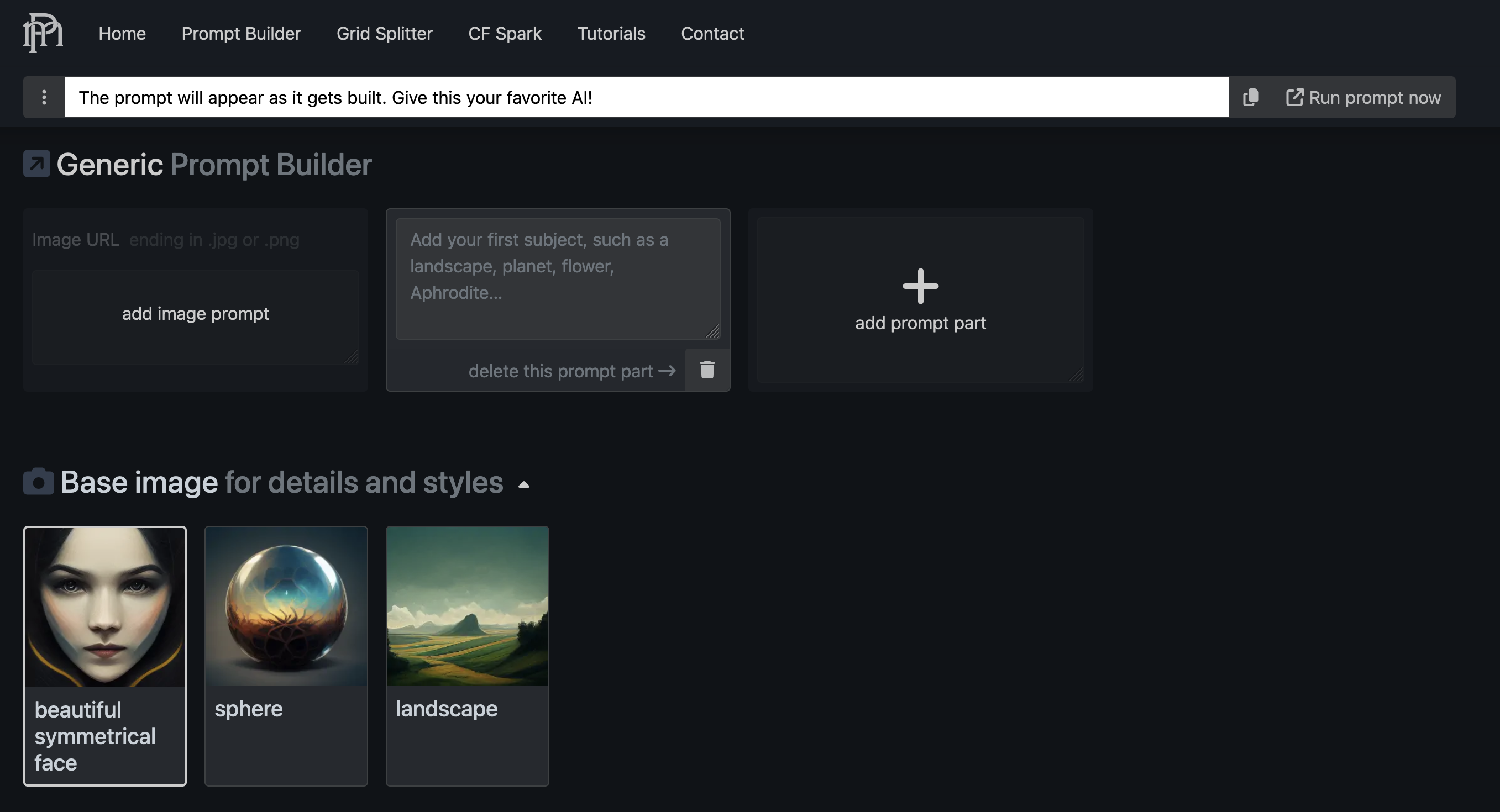Screen dimensions: 1500x812
Task: Select the sphere base image
Action: pos(286,656)
